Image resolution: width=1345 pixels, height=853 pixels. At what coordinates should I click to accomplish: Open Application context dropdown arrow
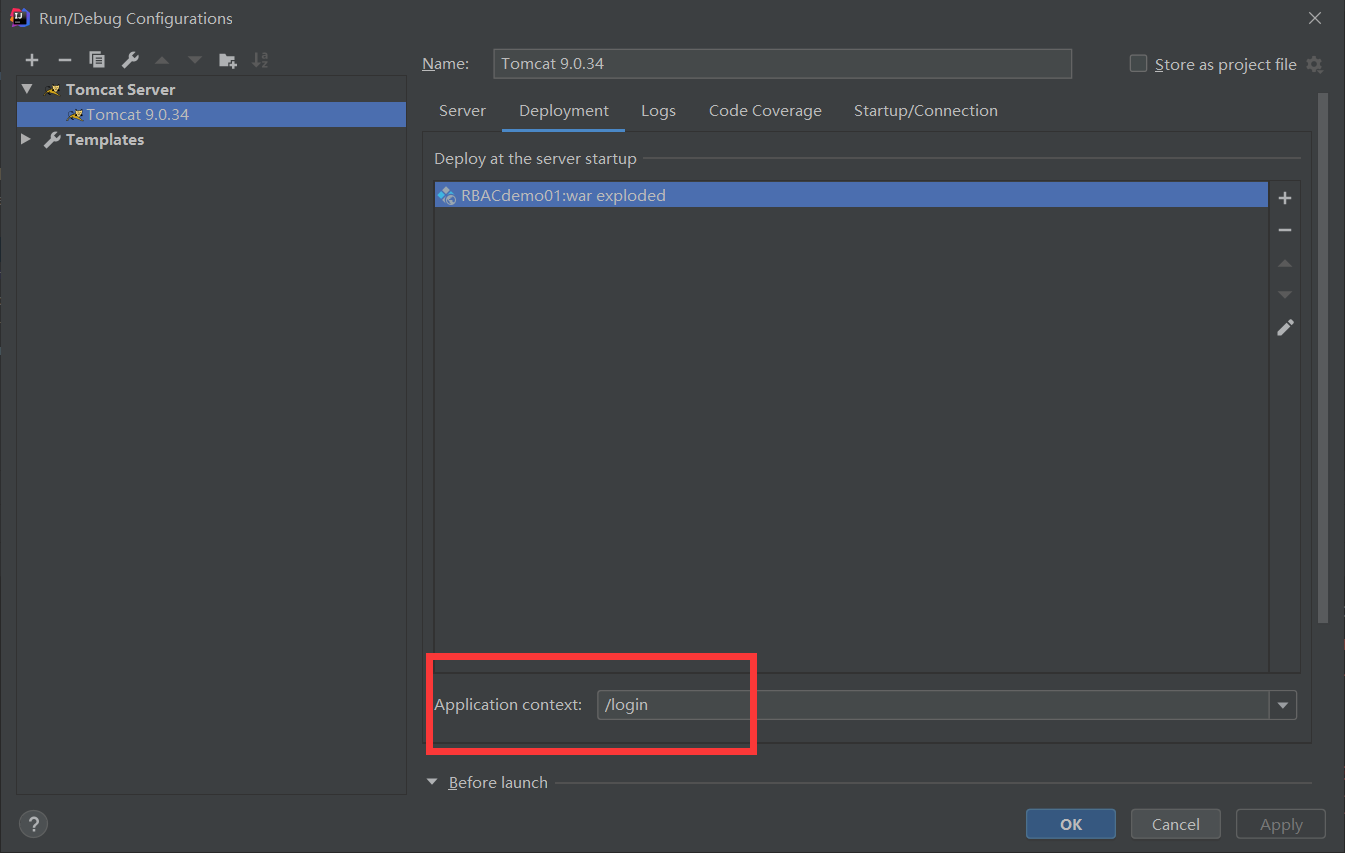point(1283,705)
